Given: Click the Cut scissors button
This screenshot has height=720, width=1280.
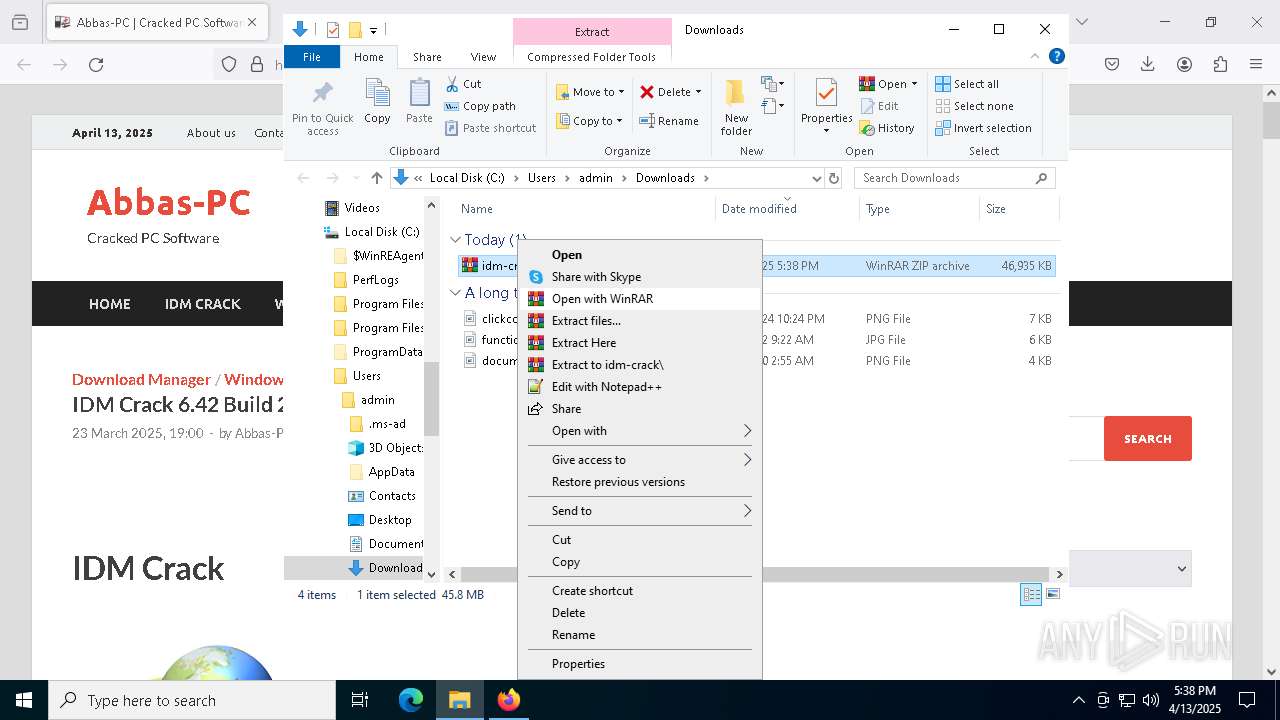Looking at the screenshot, I should click(463, 84).
